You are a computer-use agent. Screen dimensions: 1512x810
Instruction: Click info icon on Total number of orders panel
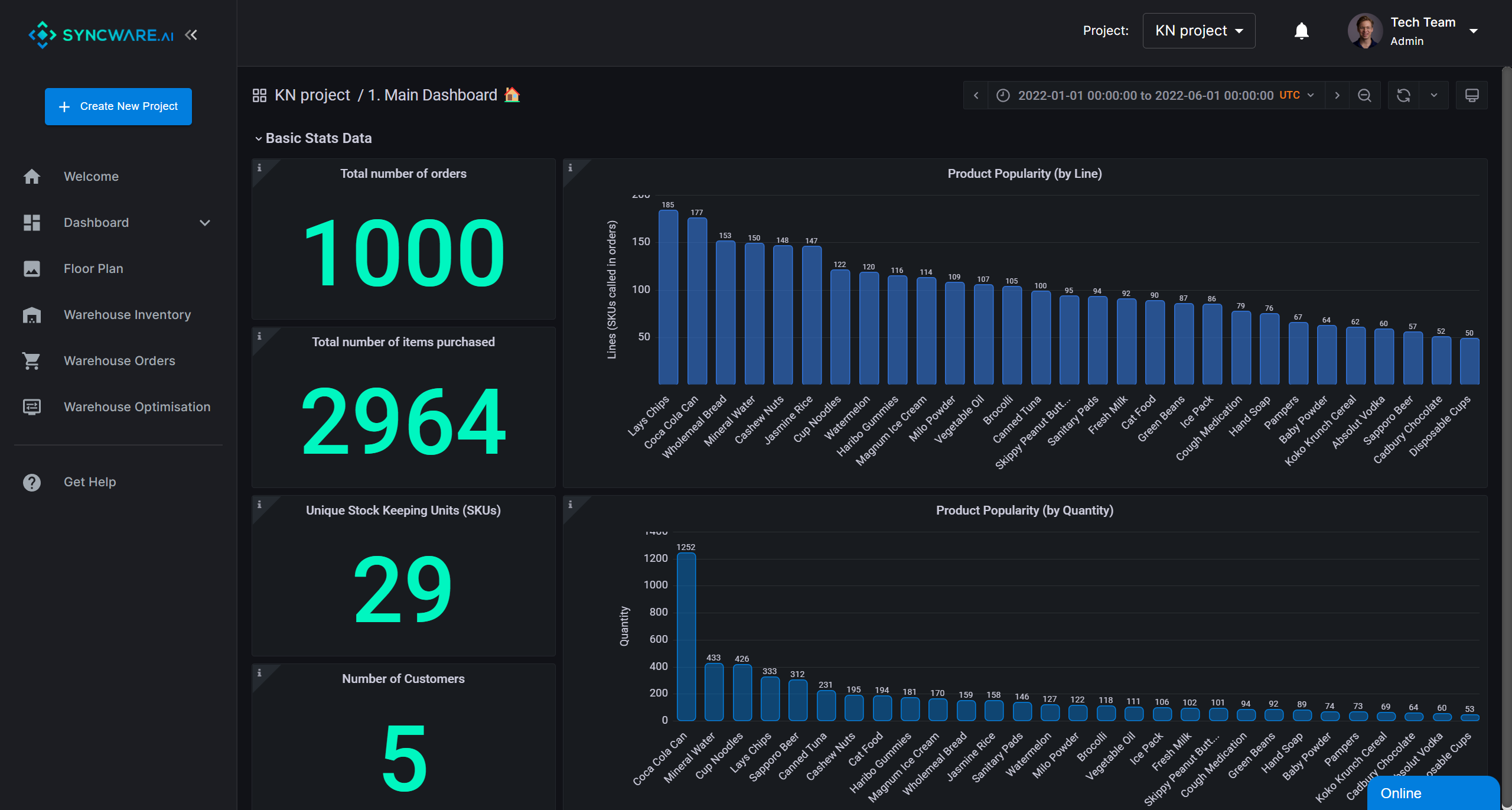259,168
